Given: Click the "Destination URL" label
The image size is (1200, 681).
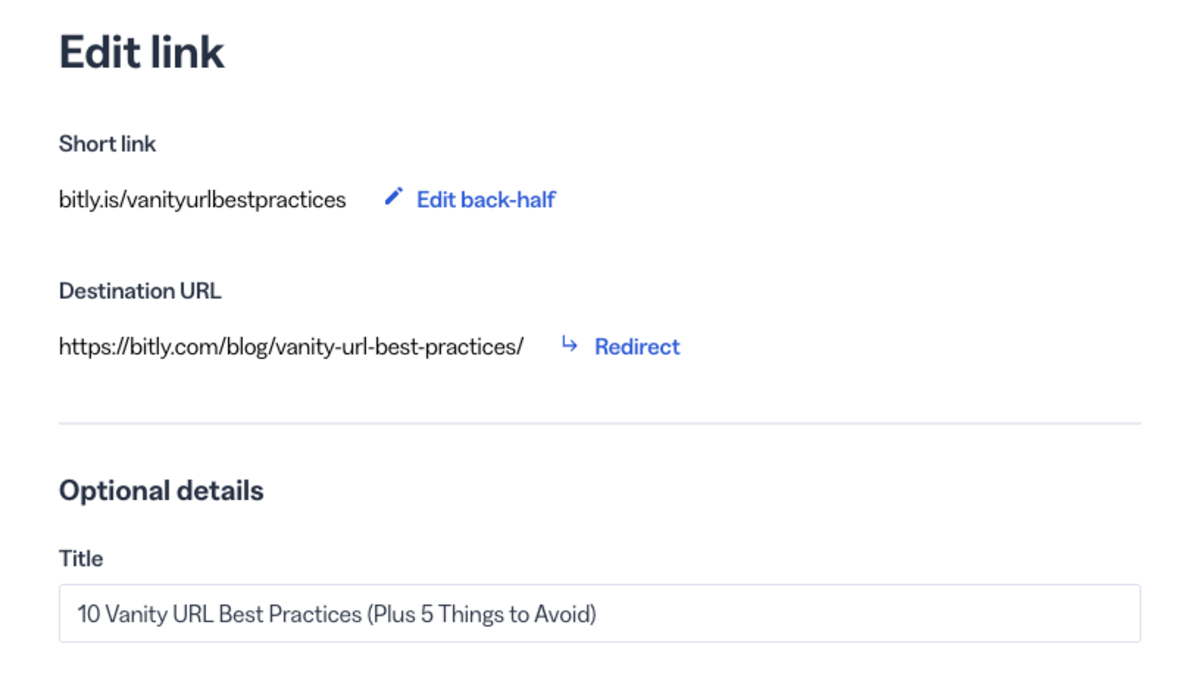Looking at the screenshot, I should (x=140, y=291).
